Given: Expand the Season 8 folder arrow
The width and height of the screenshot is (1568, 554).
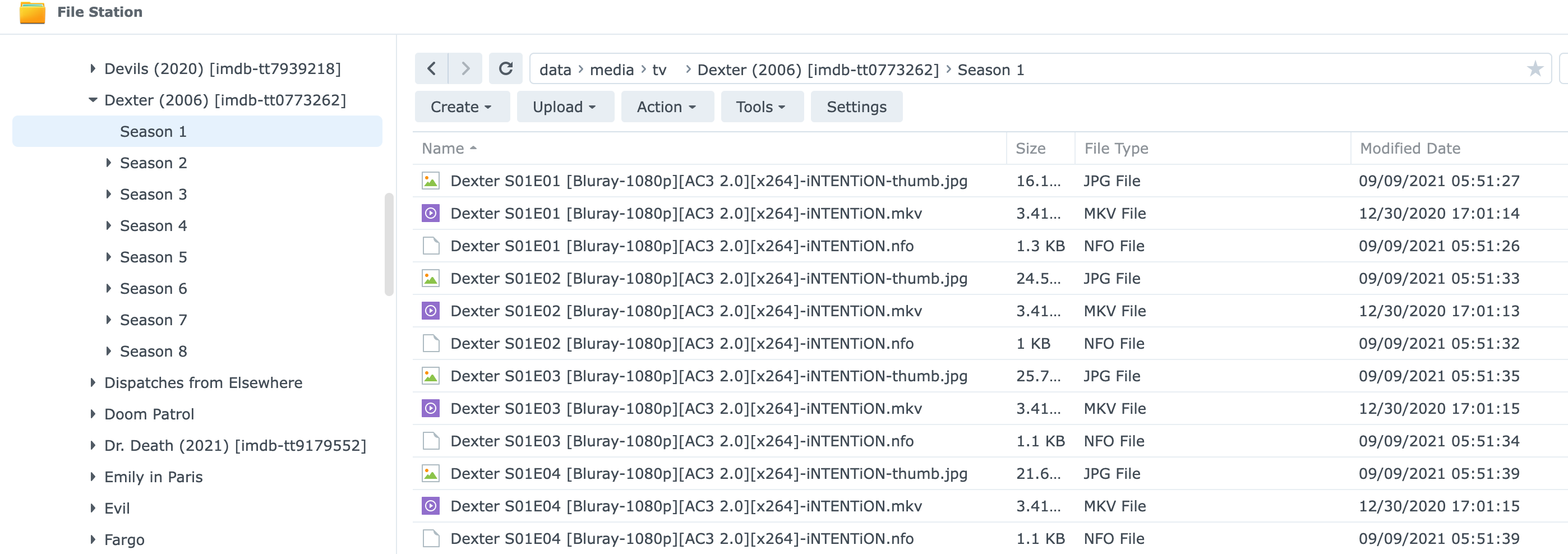Looking at the screenshot, I should click(x=108, y=351).
